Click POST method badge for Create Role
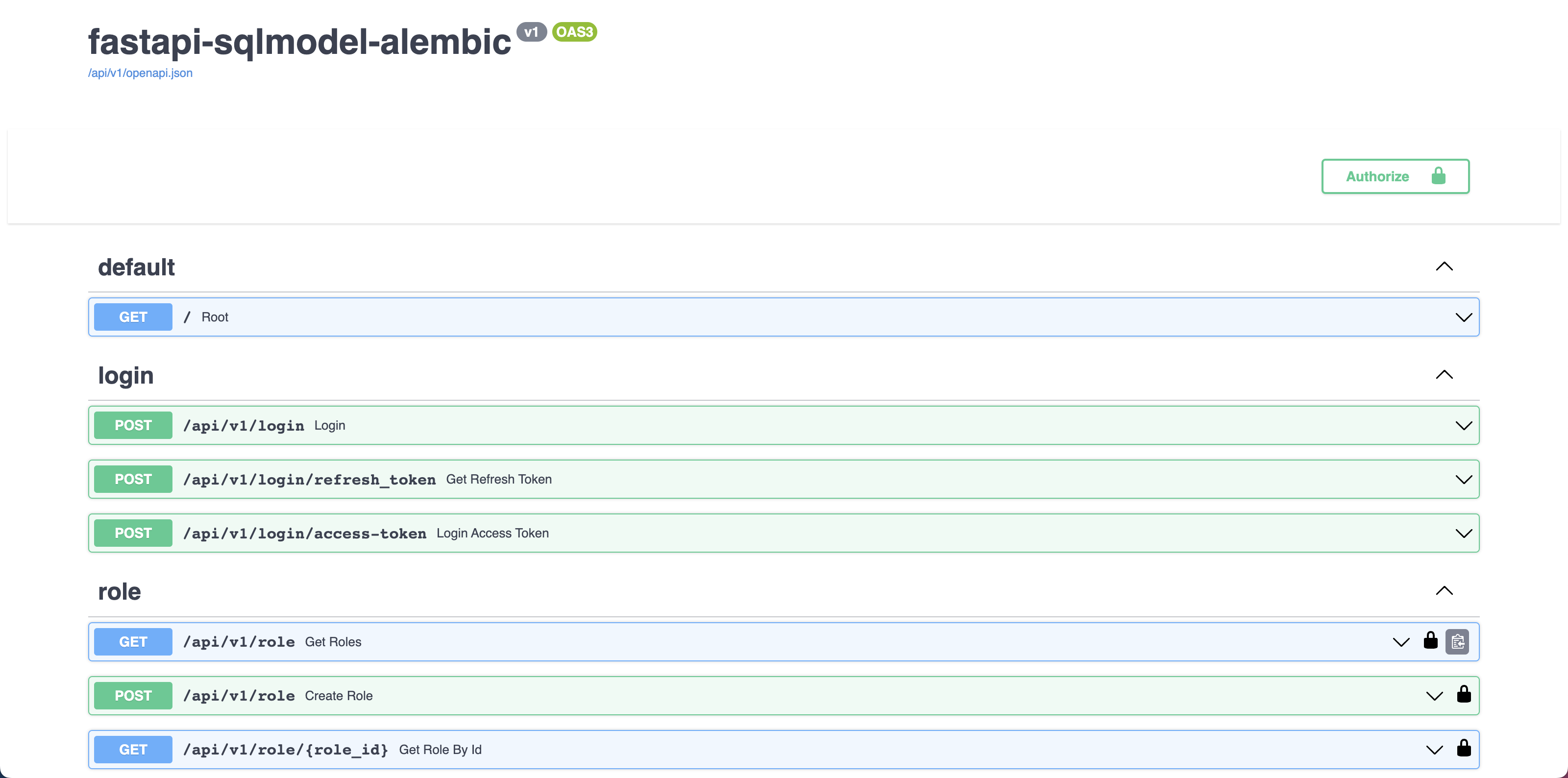 133,696
